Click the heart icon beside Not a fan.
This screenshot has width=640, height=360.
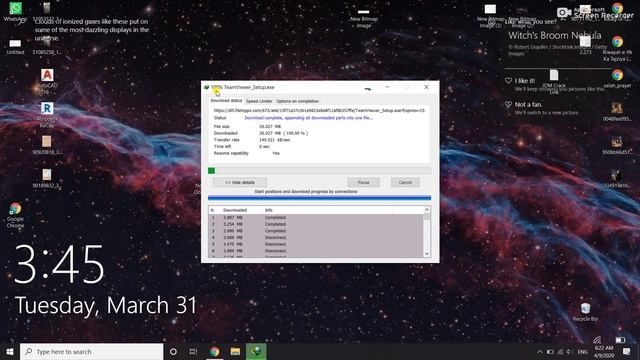(x=508, y=104)
